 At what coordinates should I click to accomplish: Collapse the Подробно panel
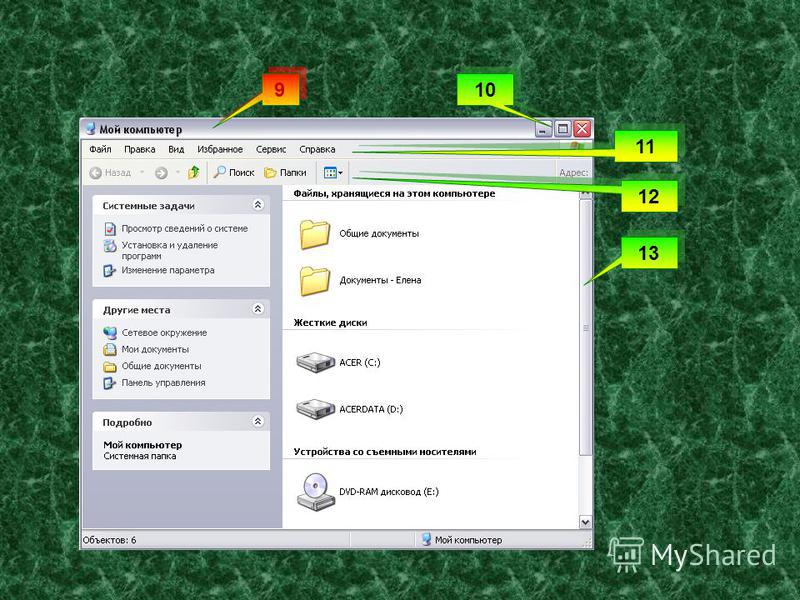[x=258, y=421]
